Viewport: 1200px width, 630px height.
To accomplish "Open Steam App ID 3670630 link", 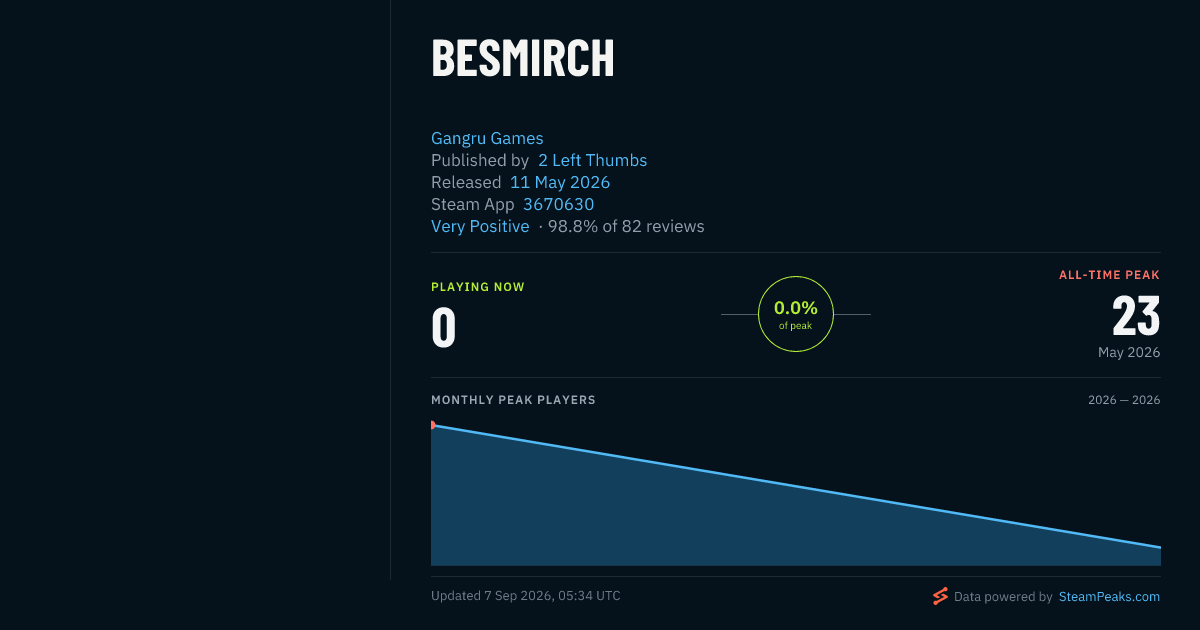I will (558, 204).
